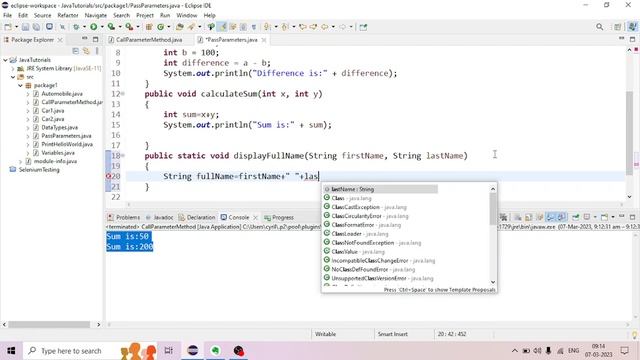Close the PassParameters.java editor tab
Image resolution: width=640 pixels, height=360 pixels.
[x=264, y=40]
